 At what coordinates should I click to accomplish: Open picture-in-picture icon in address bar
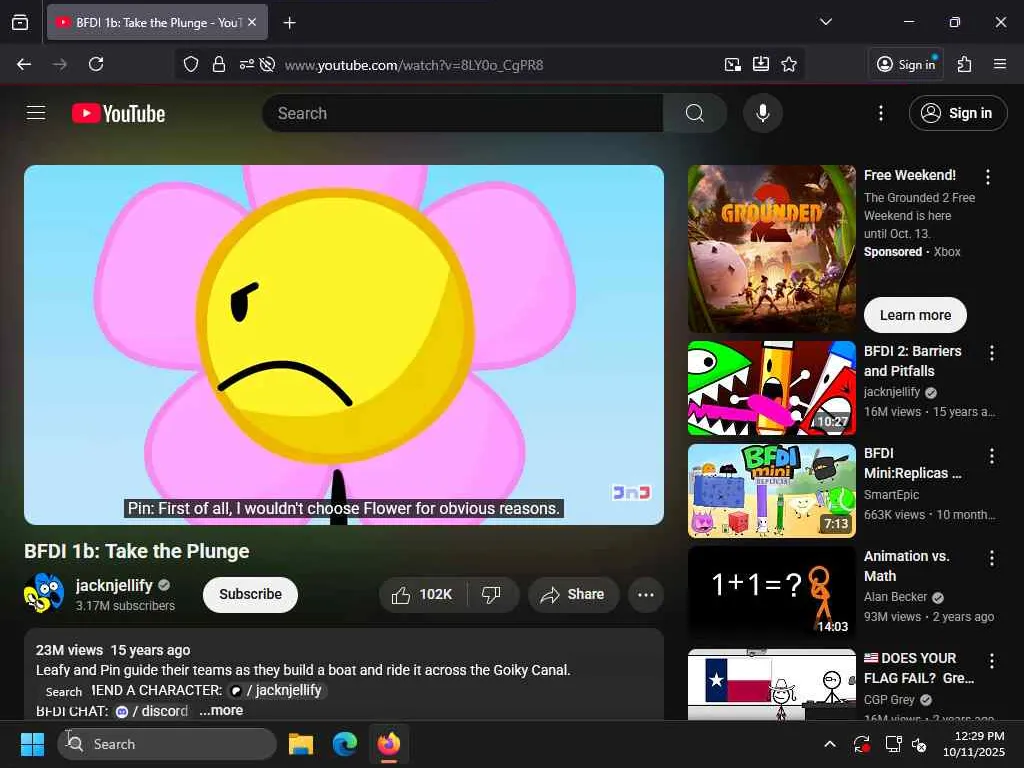pyautogui.click(x=733, y=64)
